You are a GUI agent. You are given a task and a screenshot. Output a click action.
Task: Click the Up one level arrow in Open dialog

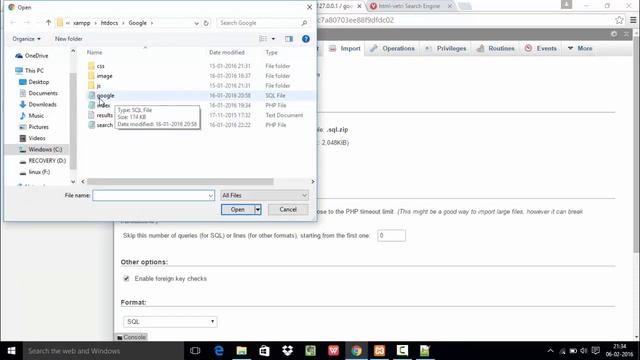[x=48, y=23]
